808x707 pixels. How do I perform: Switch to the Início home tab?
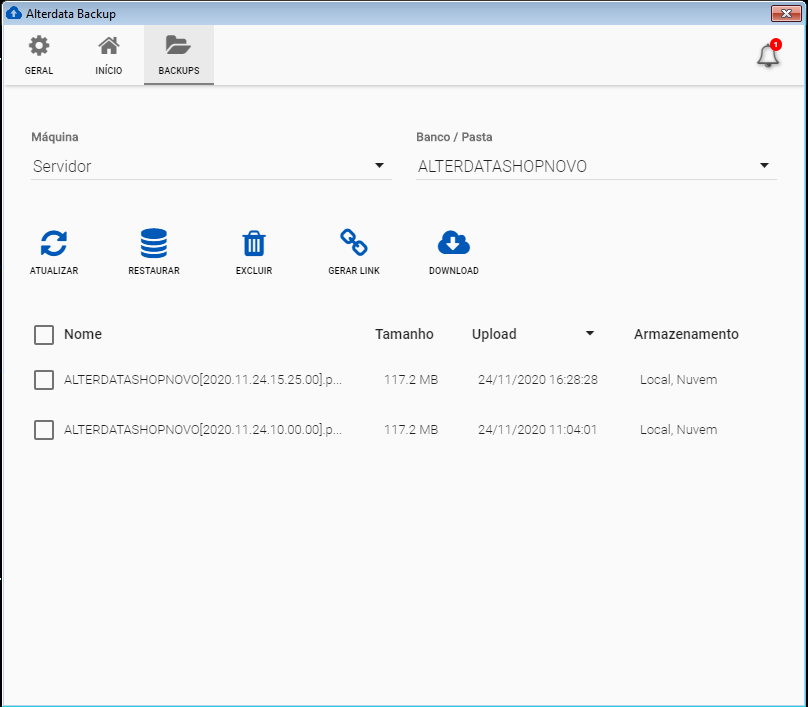109,55
